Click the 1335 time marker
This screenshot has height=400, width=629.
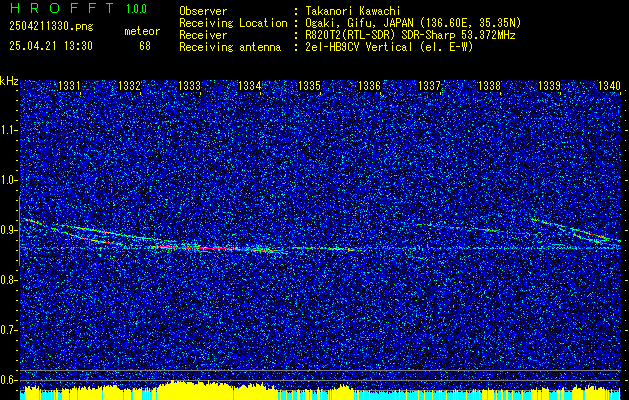[x=309, y=85]
